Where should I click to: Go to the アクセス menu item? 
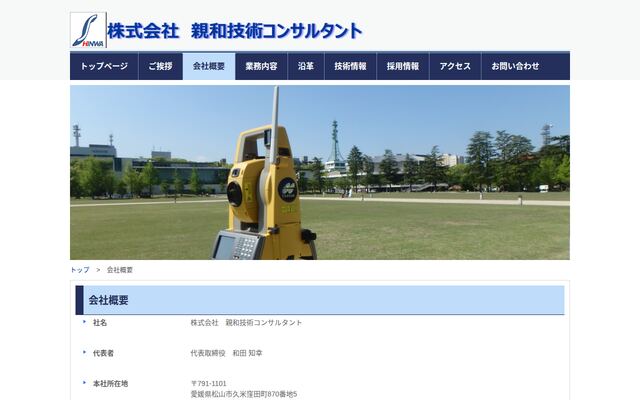point(456,66)
